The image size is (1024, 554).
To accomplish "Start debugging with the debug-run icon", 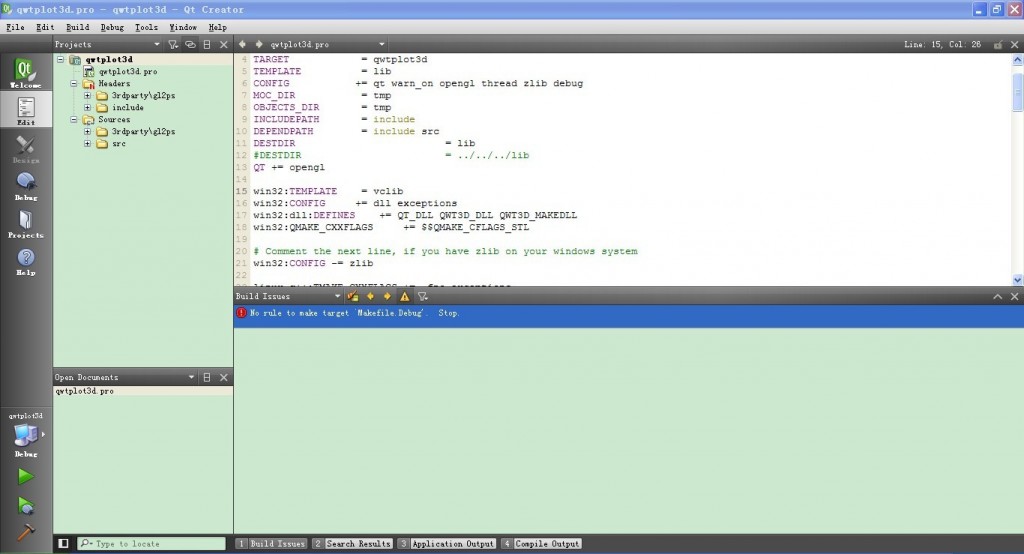I will click(x=26, y=505).
